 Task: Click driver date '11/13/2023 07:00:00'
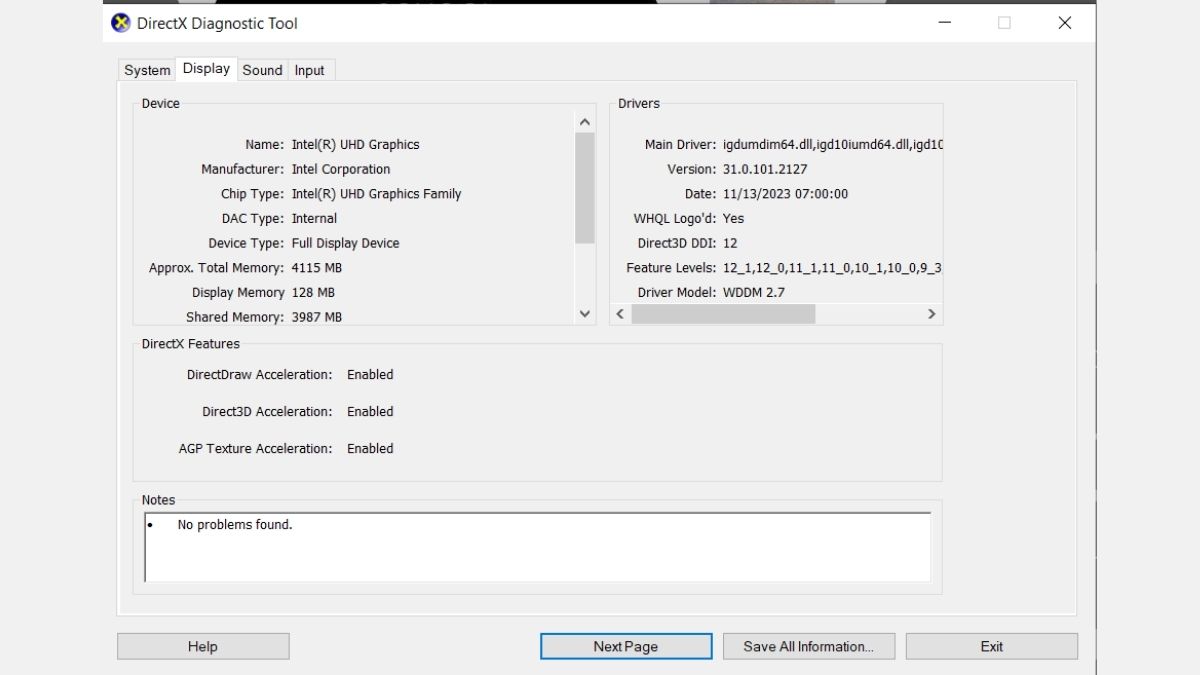click(x=785, y=194)
